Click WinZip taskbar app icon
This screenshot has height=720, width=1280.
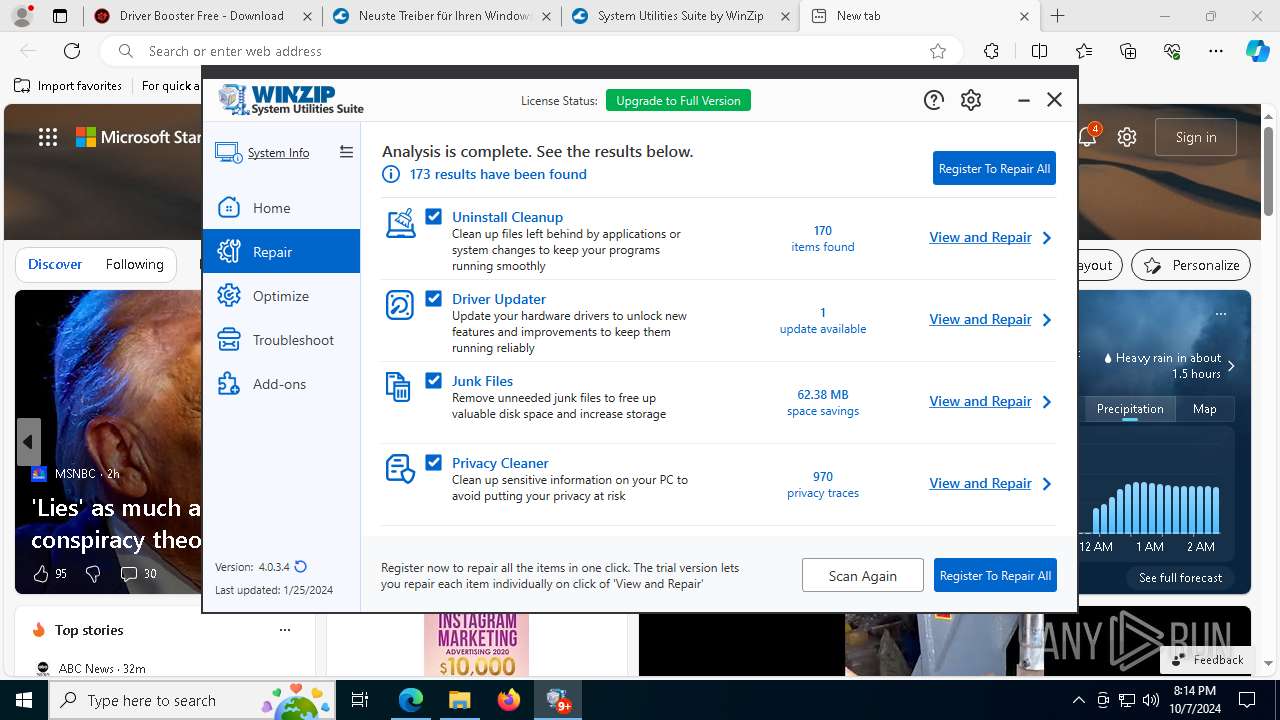click(558, 700)
